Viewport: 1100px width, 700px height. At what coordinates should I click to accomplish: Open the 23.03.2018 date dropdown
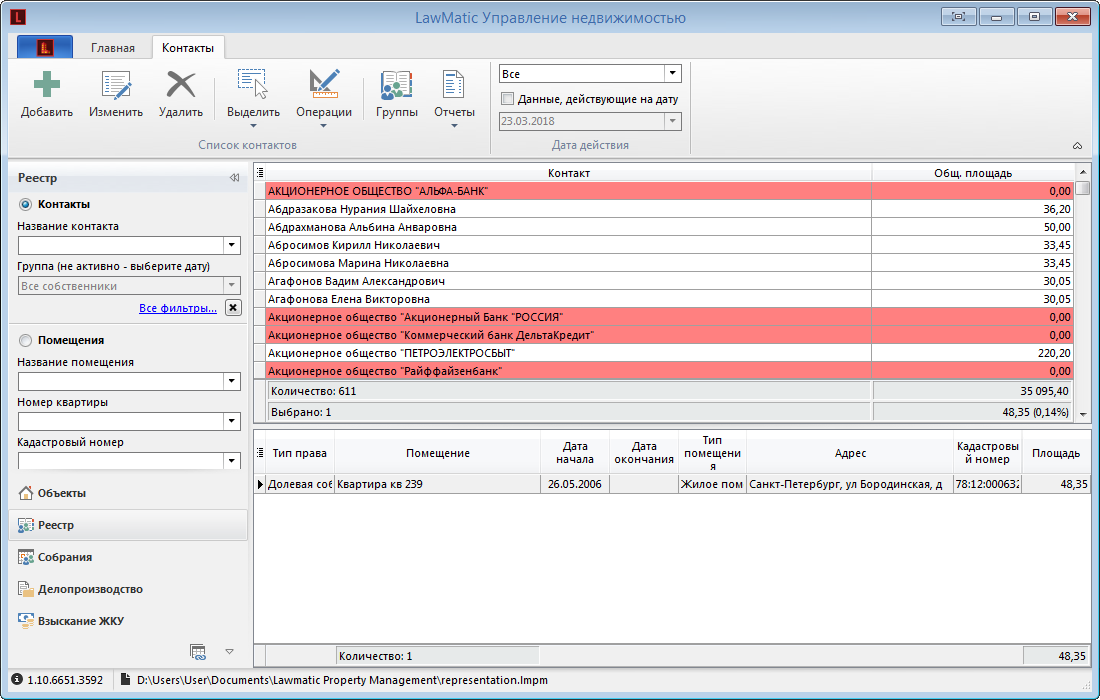point(672,121)
